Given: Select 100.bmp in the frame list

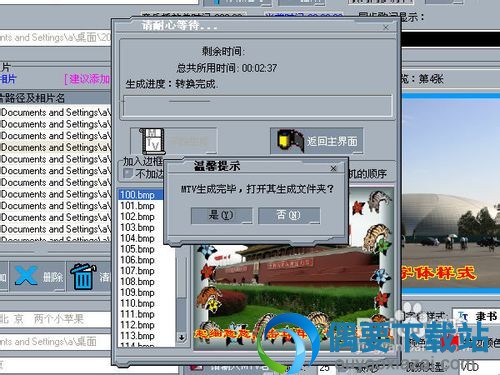Looking at the screenshot, I should (141, 195).
